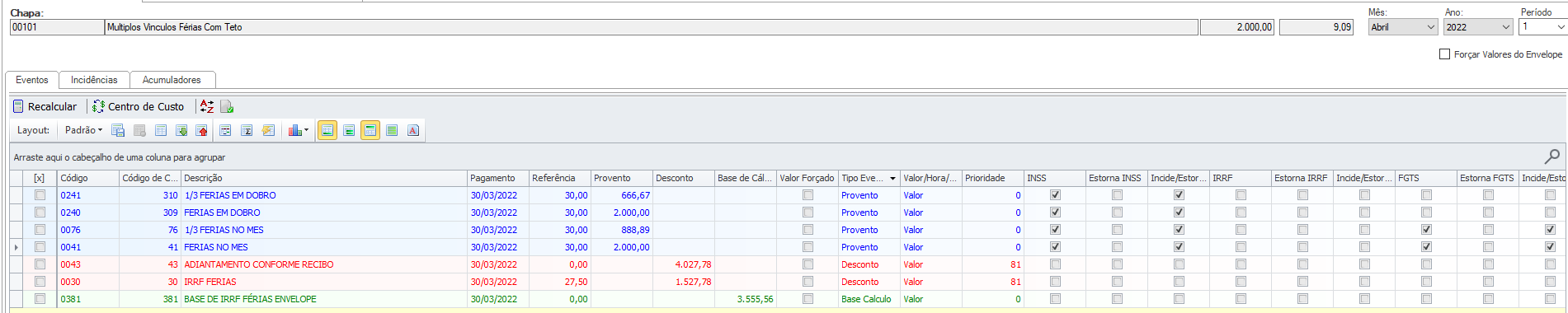Viewport: 1568px width, 313px height.
Task: Click the name field Multiplos Vinculos Férias Com Teto
Action: point(652,27)
